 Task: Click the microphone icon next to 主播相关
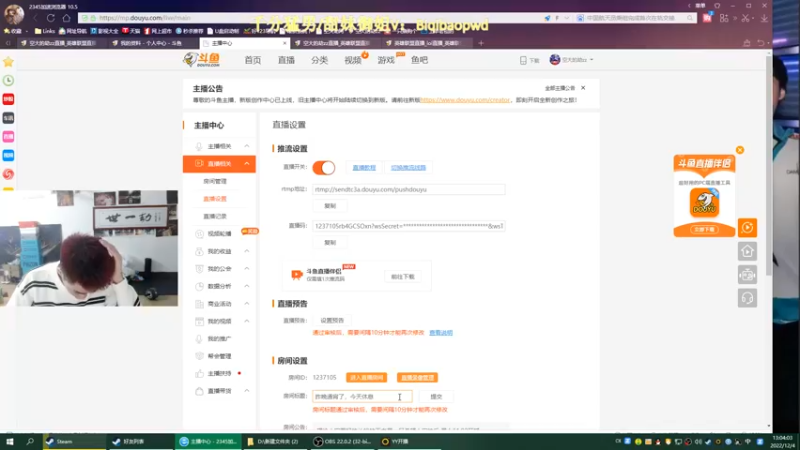click(x=199, y=146)
